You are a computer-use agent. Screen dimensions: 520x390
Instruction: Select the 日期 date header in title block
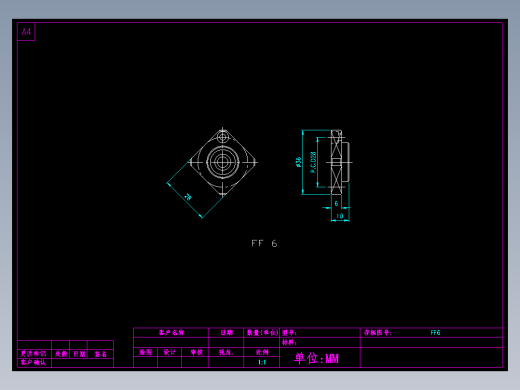226,333
